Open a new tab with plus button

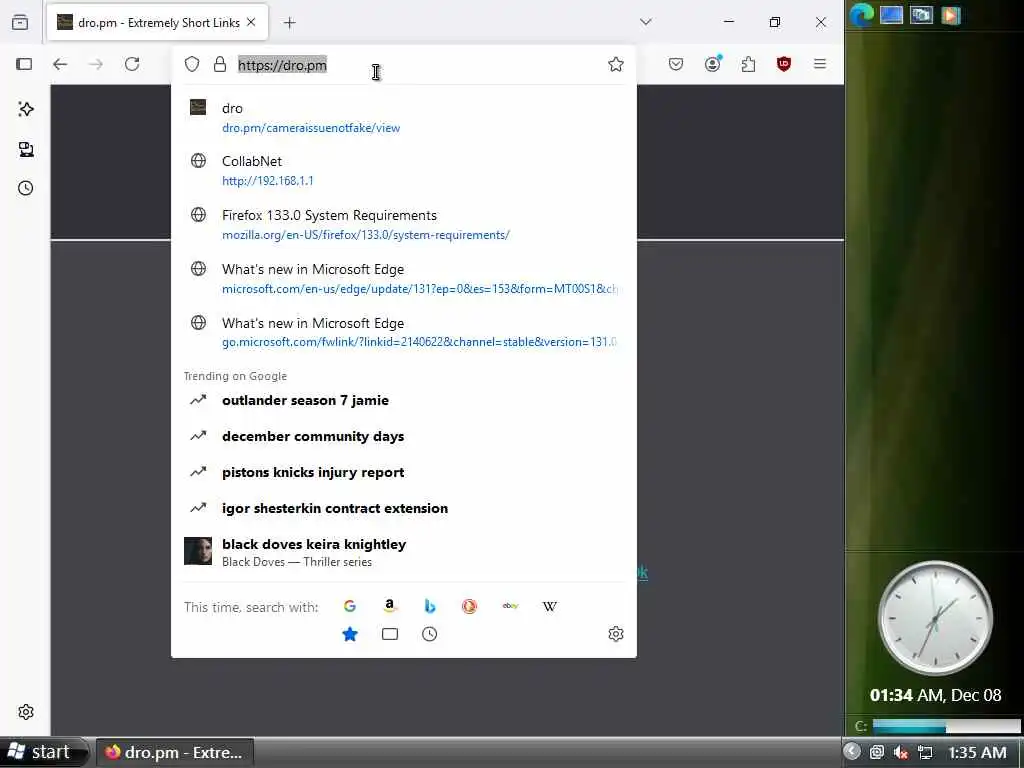(x=289, y=23)
